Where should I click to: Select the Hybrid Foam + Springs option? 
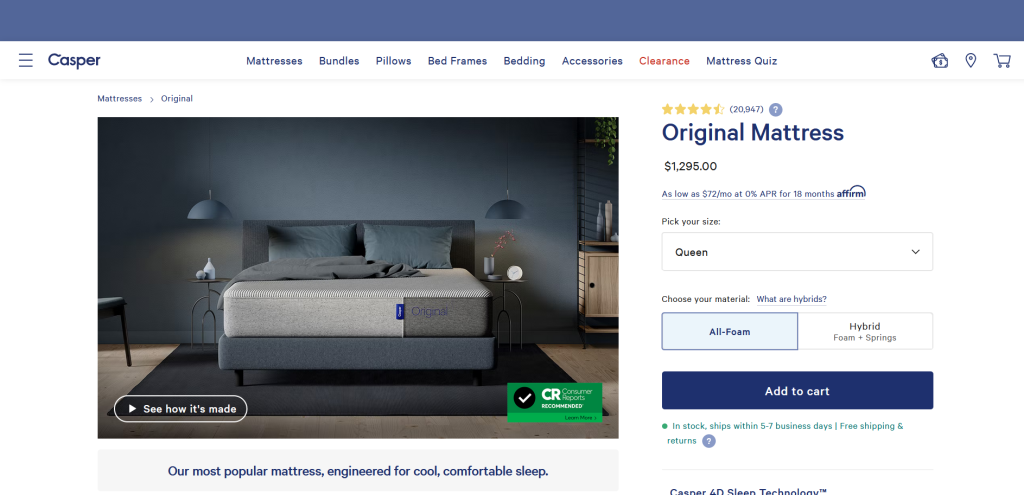tap(865, 331)
